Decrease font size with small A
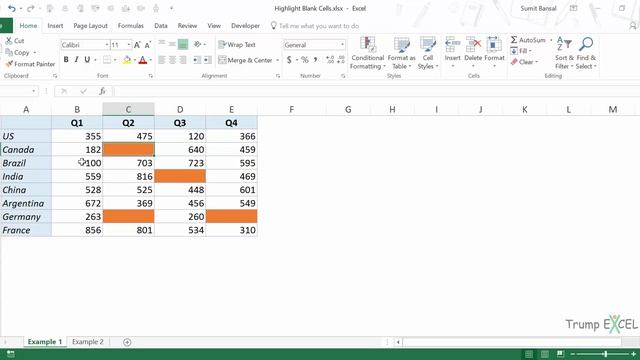This screenshot has width=640, height=360. (x=148, y=45)
